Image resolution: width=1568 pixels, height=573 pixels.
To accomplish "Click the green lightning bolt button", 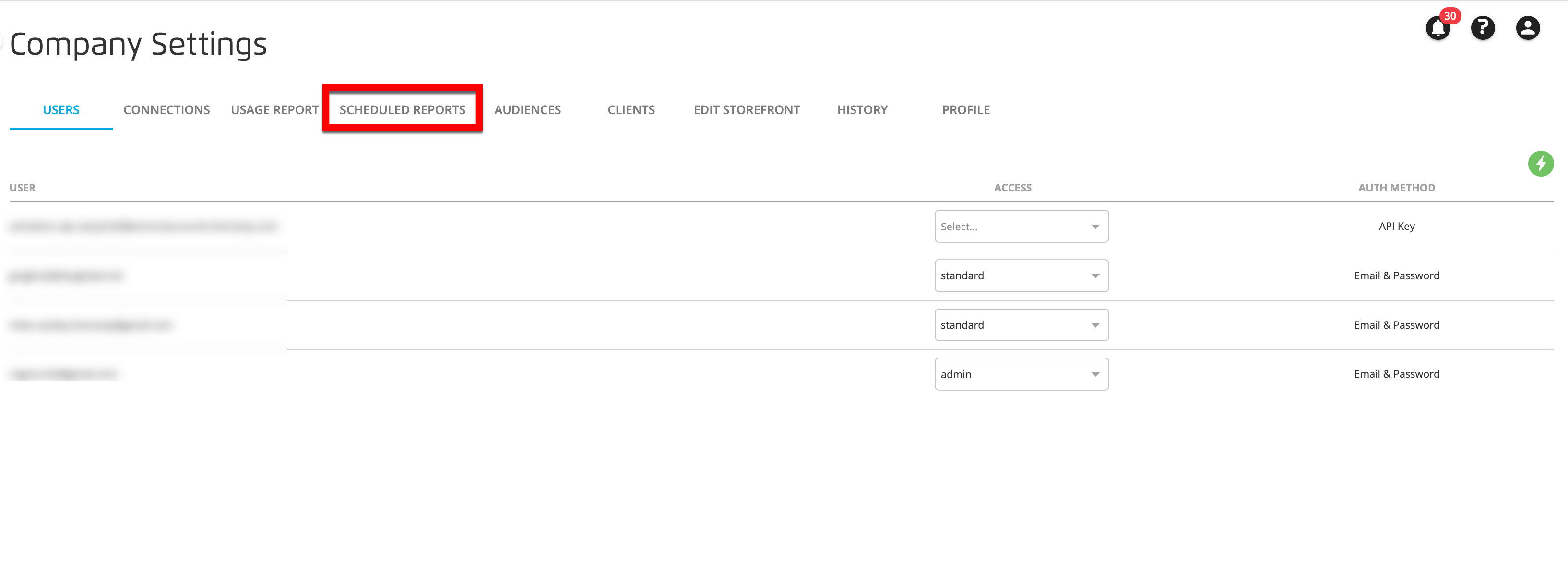I will pyautogui.click(x=1541, y=164).
